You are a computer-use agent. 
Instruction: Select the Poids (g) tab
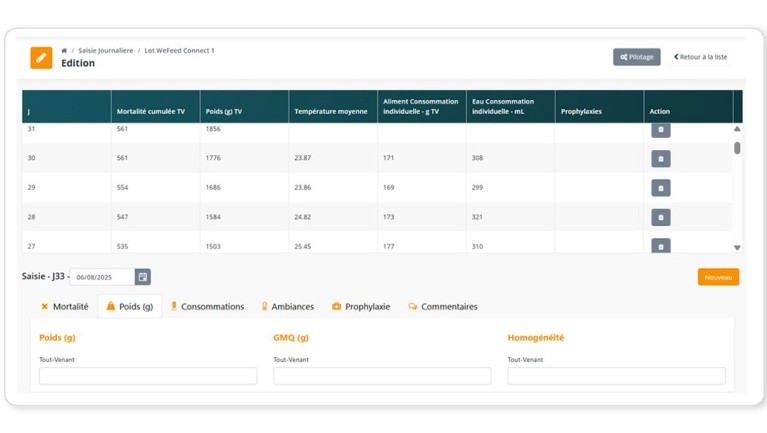coord(130,307)
